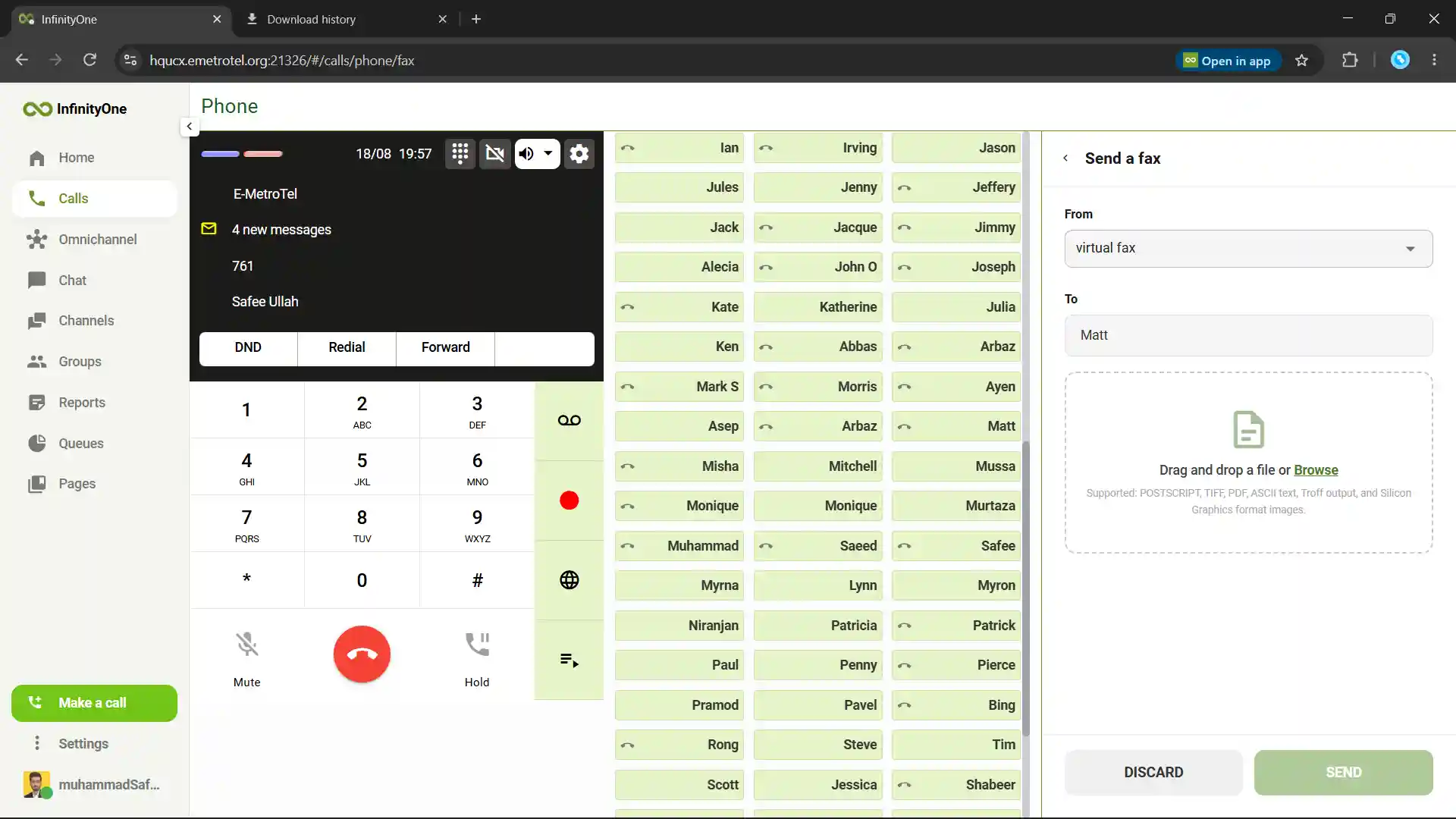Go to Home in the sidebar

[95, 158]
